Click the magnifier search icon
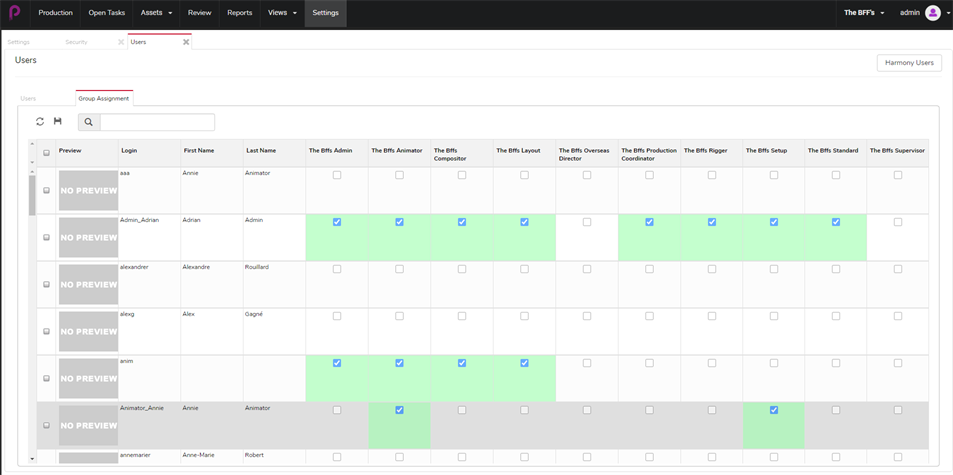This screenshot has height=475, width=953. point(88,122)
